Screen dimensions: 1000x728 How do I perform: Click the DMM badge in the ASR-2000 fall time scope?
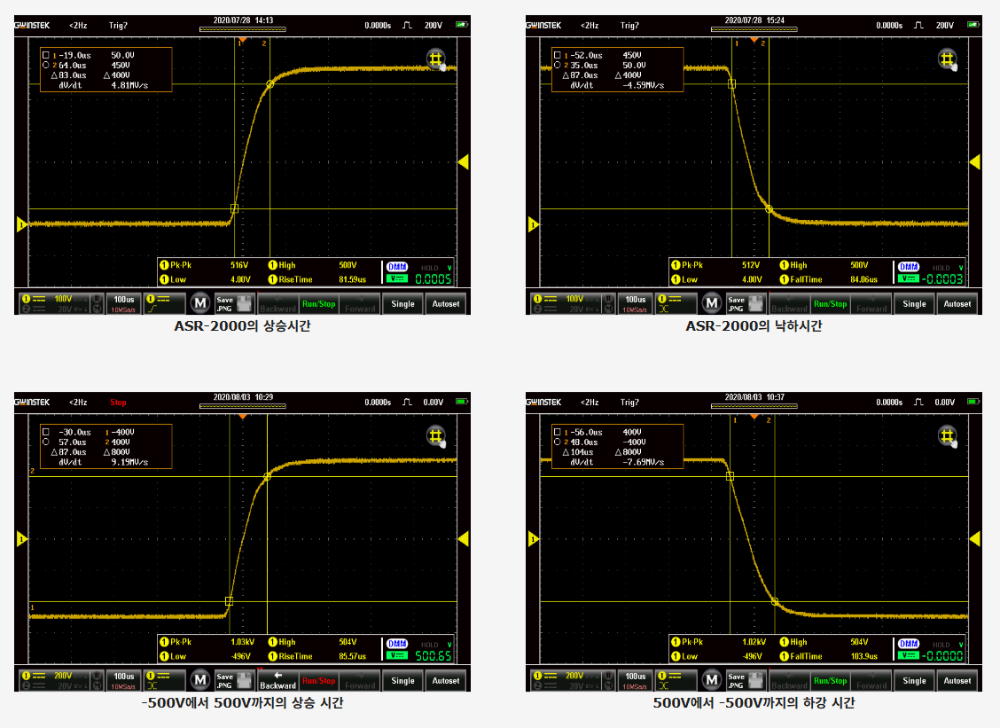coord(909,266)
